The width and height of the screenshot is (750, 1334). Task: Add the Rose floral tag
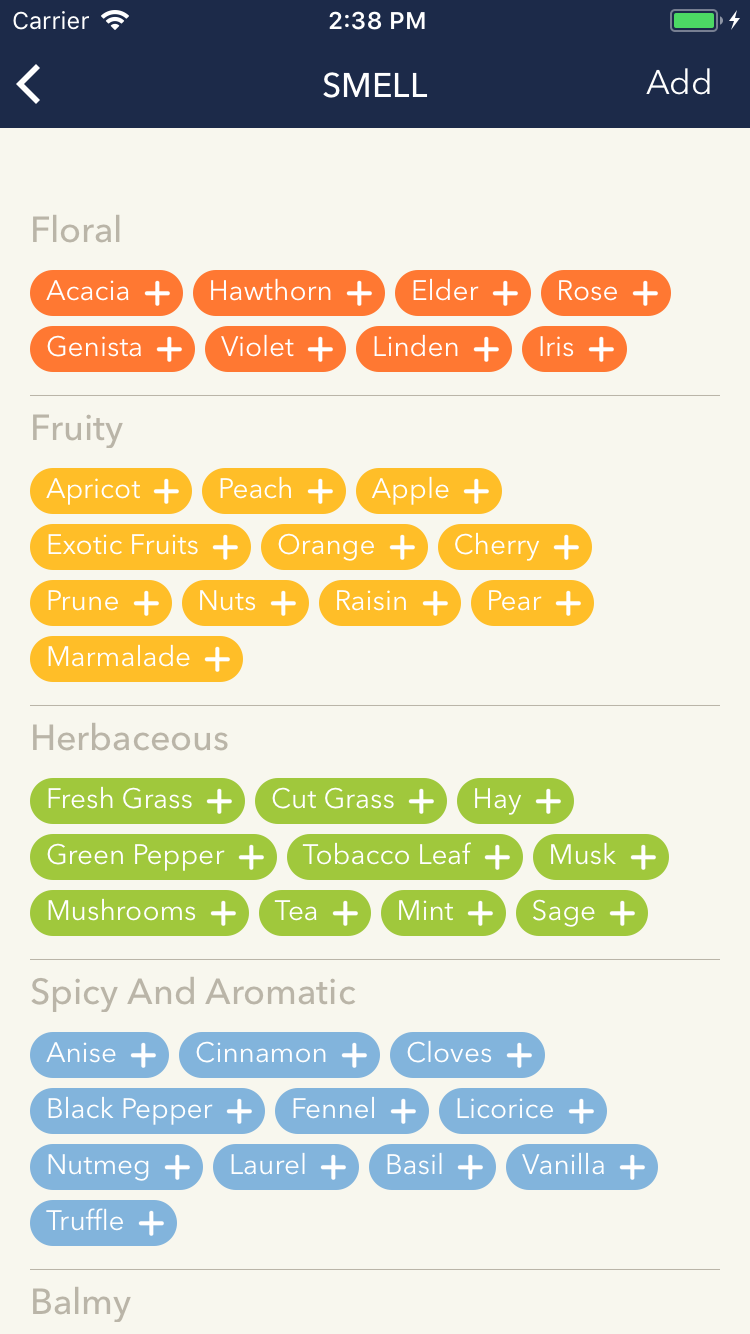[606, 293]
